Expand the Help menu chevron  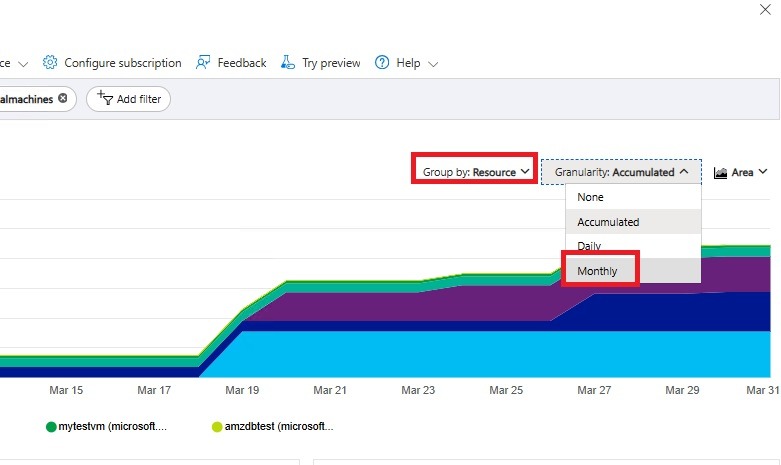[433, 64]
